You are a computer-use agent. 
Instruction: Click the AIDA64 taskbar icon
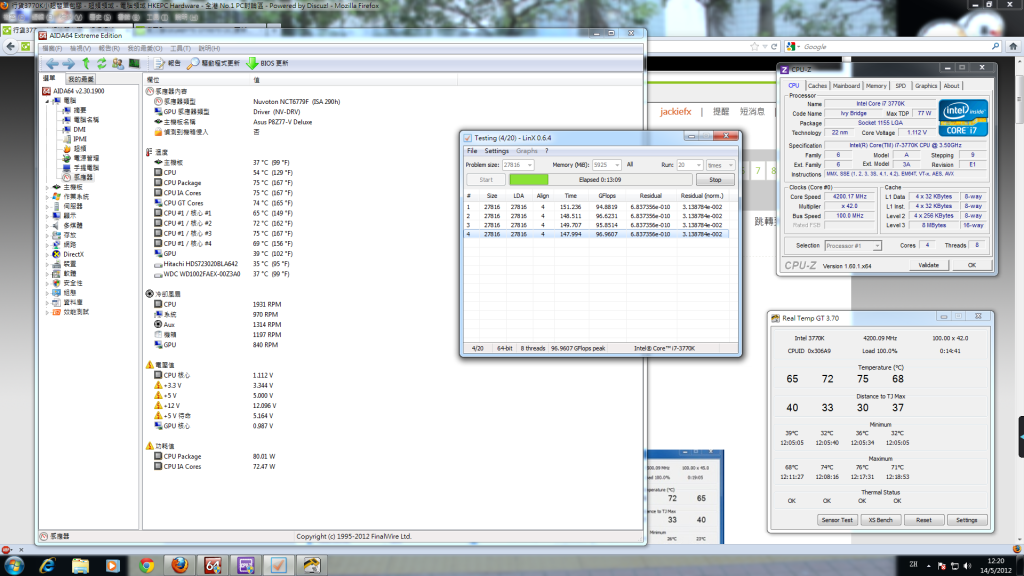tap(213, 565)
